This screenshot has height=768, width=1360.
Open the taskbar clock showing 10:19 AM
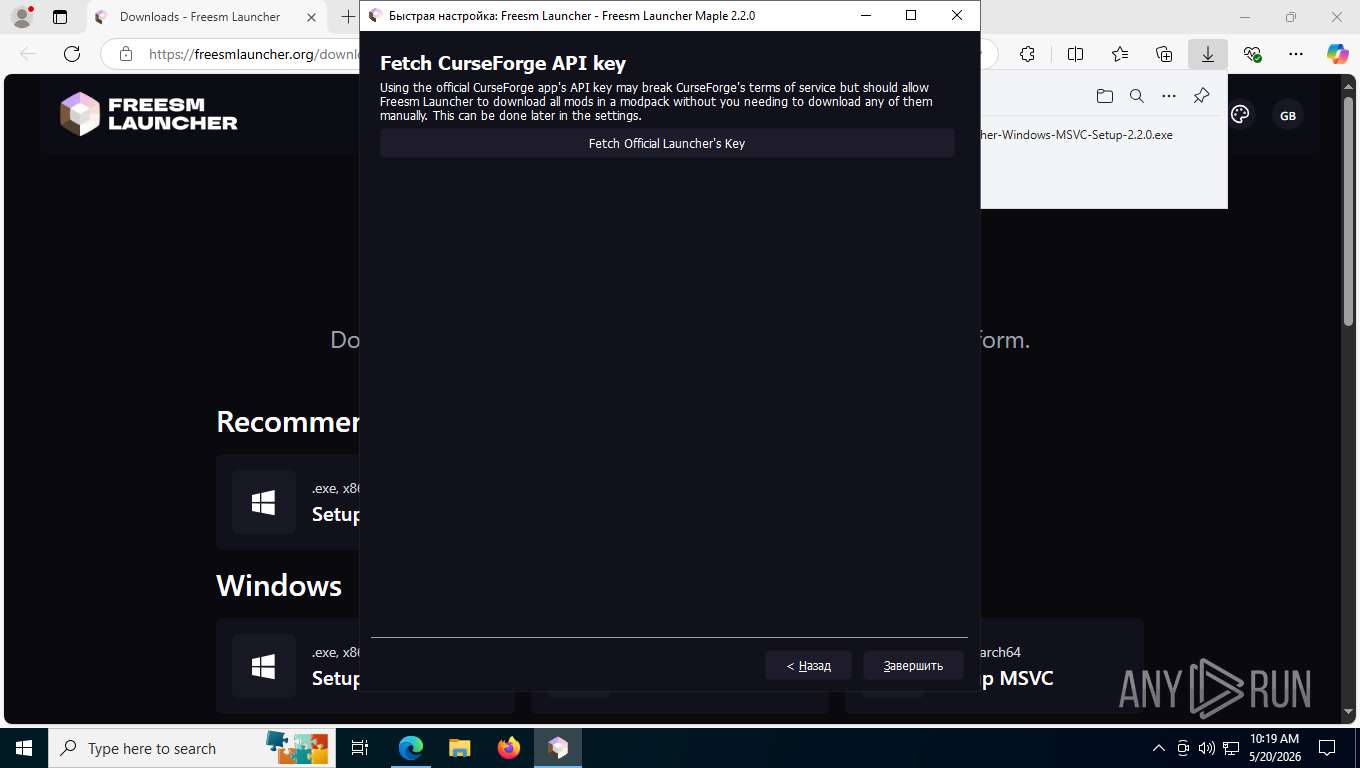coord(1274,748)
